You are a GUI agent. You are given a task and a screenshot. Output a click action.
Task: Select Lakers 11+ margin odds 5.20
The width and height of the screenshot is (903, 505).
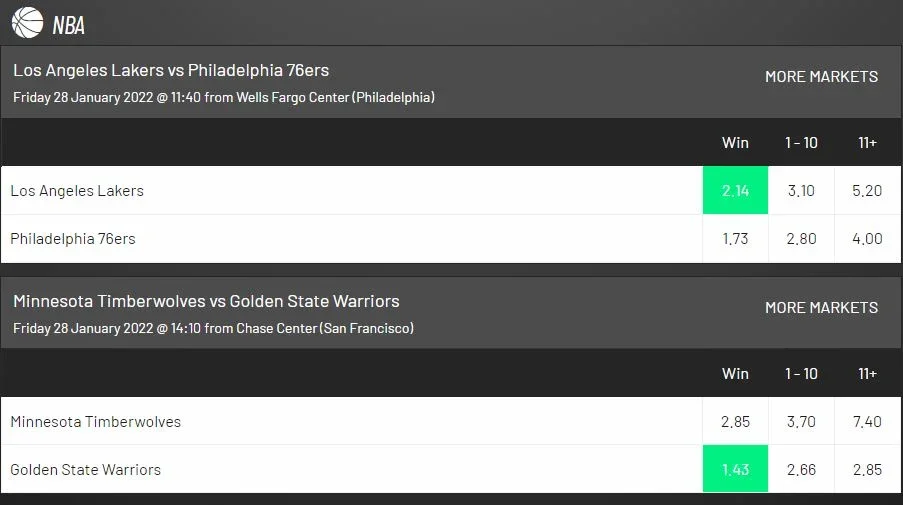coord(867,190)
